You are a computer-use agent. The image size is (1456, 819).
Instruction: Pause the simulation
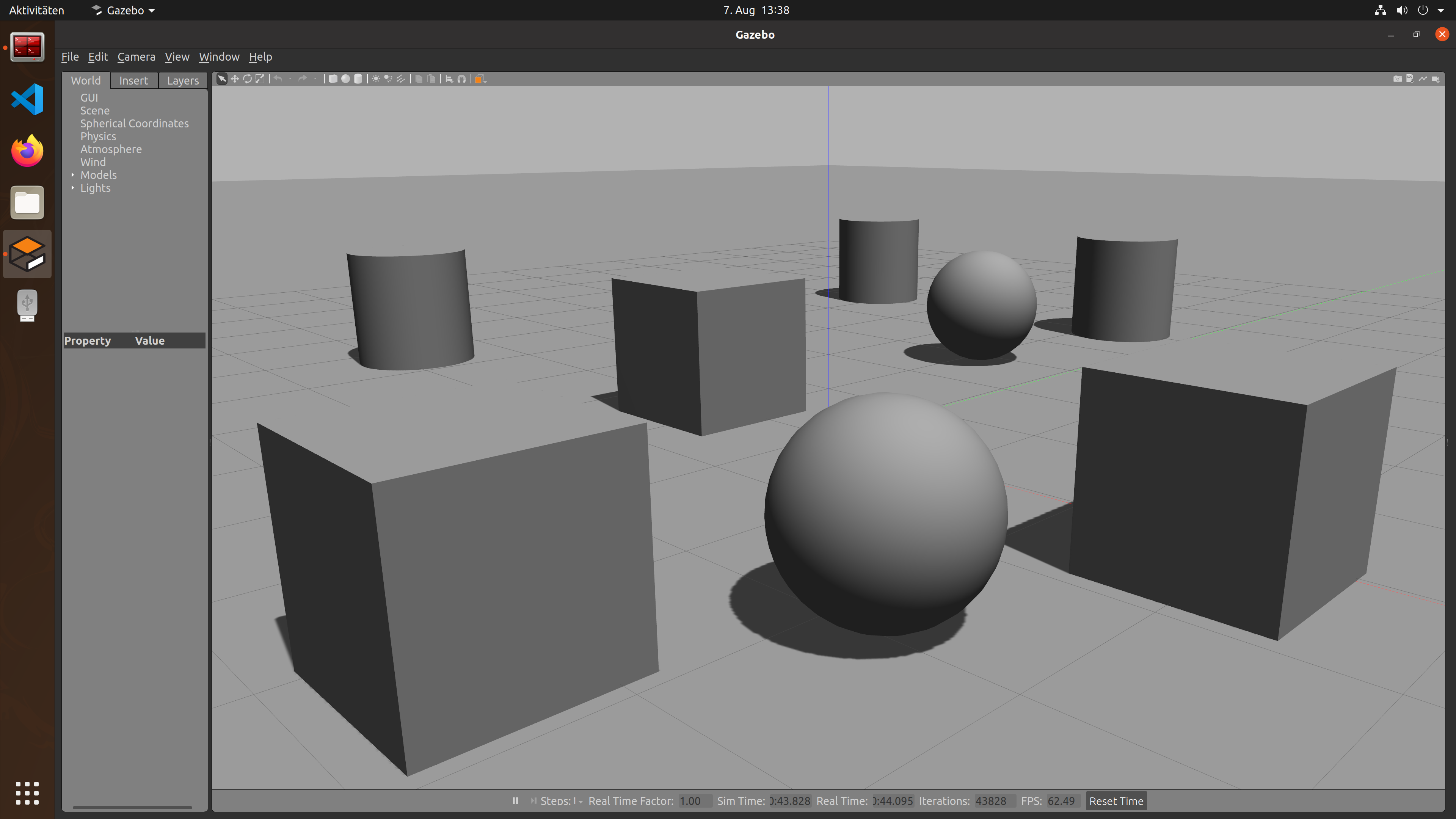pos(515,801)
